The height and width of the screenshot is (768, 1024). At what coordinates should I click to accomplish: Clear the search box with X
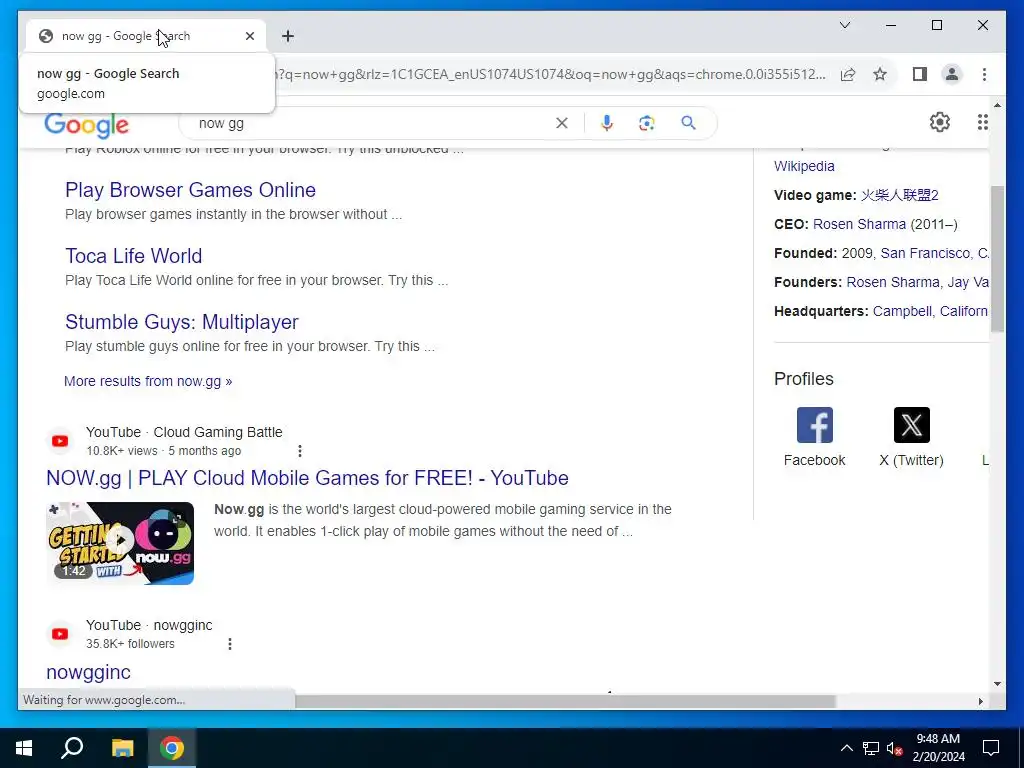562,123
